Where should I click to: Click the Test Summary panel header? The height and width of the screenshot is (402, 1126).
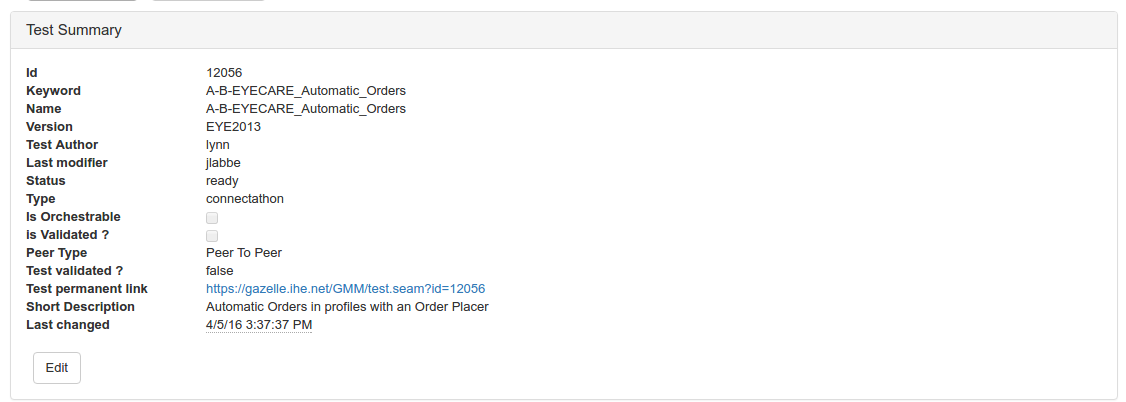[74, 30]
